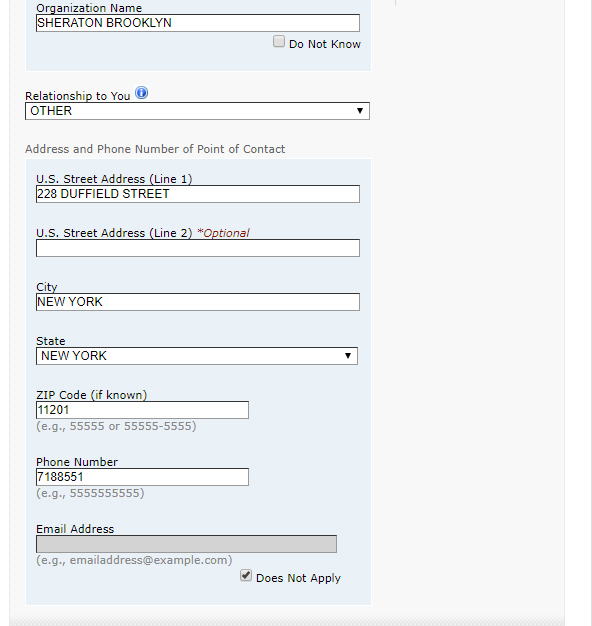The width and height of the screenshot is (592, 626).
Task: Click the Phone Number label
Action: 77,462
